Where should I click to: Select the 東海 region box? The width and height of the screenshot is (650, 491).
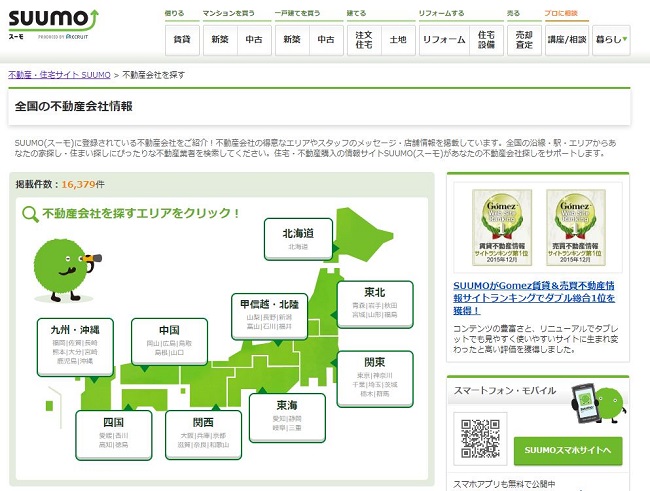287,417
